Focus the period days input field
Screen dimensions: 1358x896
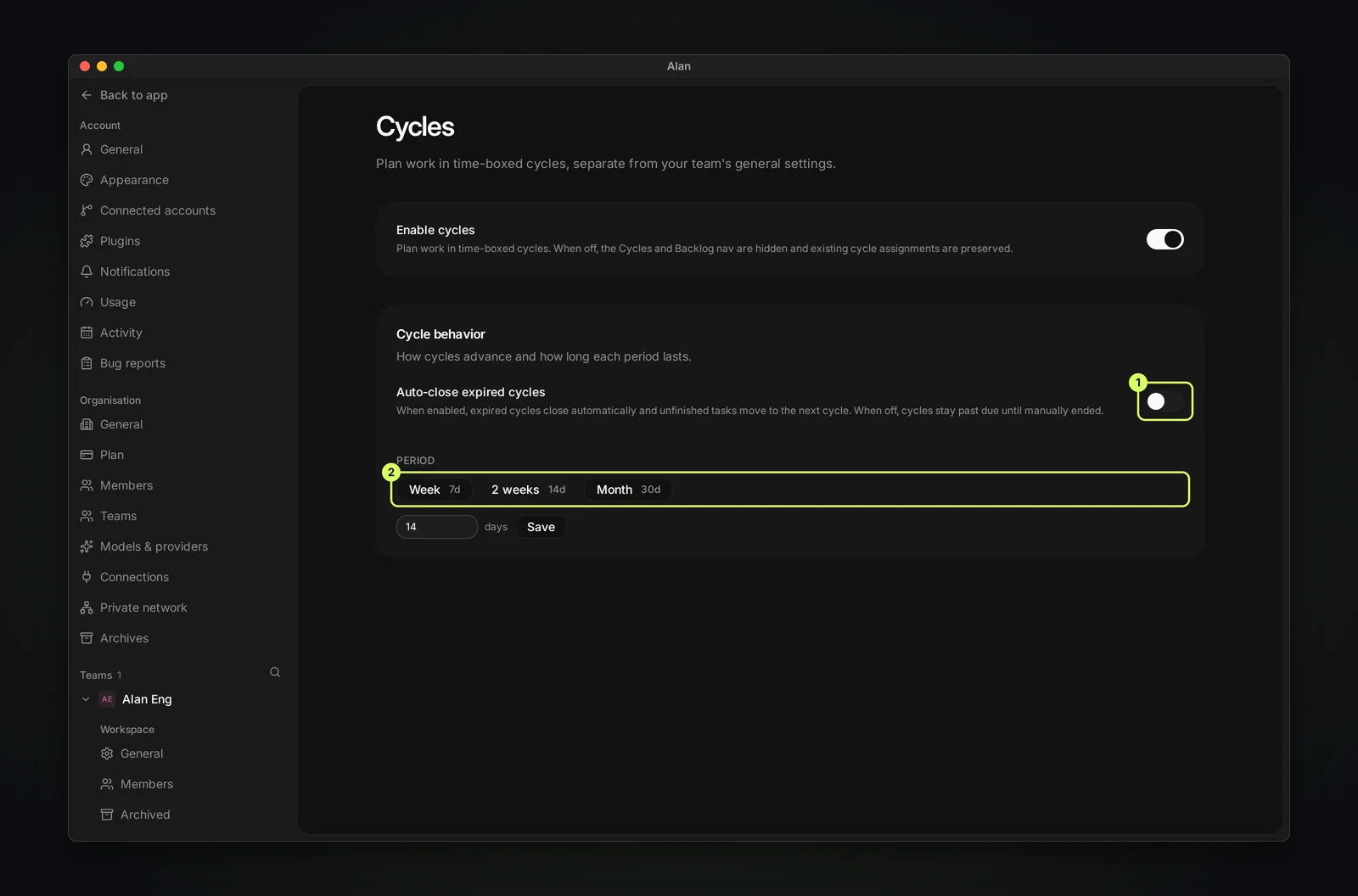[436, 527]
